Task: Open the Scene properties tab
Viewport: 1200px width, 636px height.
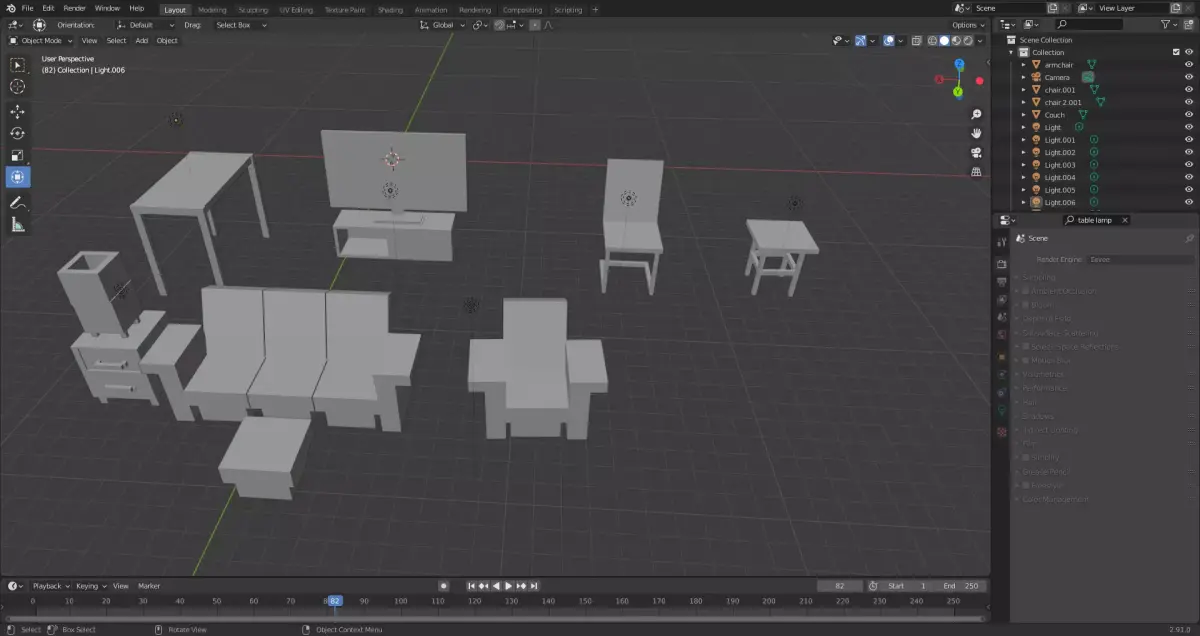Action: tap(1001, 318)
